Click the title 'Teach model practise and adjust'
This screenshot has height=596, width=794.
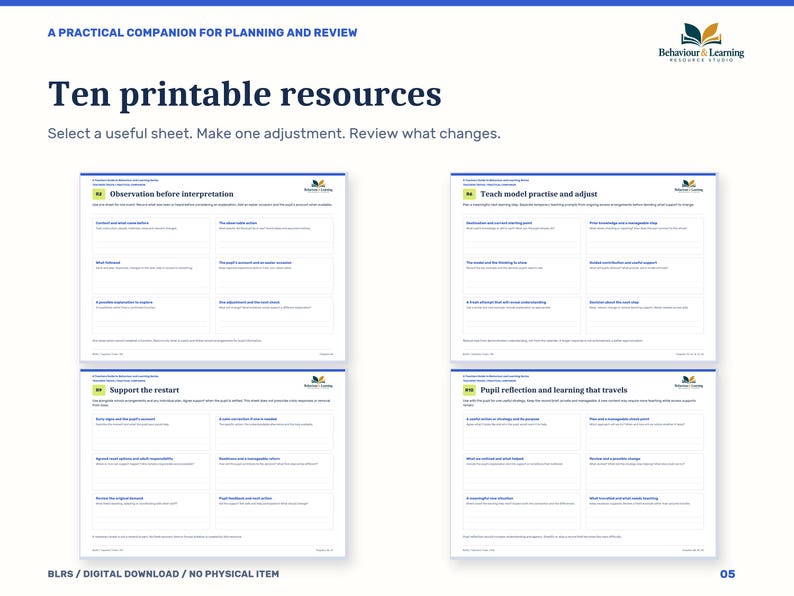coord(539,194)
